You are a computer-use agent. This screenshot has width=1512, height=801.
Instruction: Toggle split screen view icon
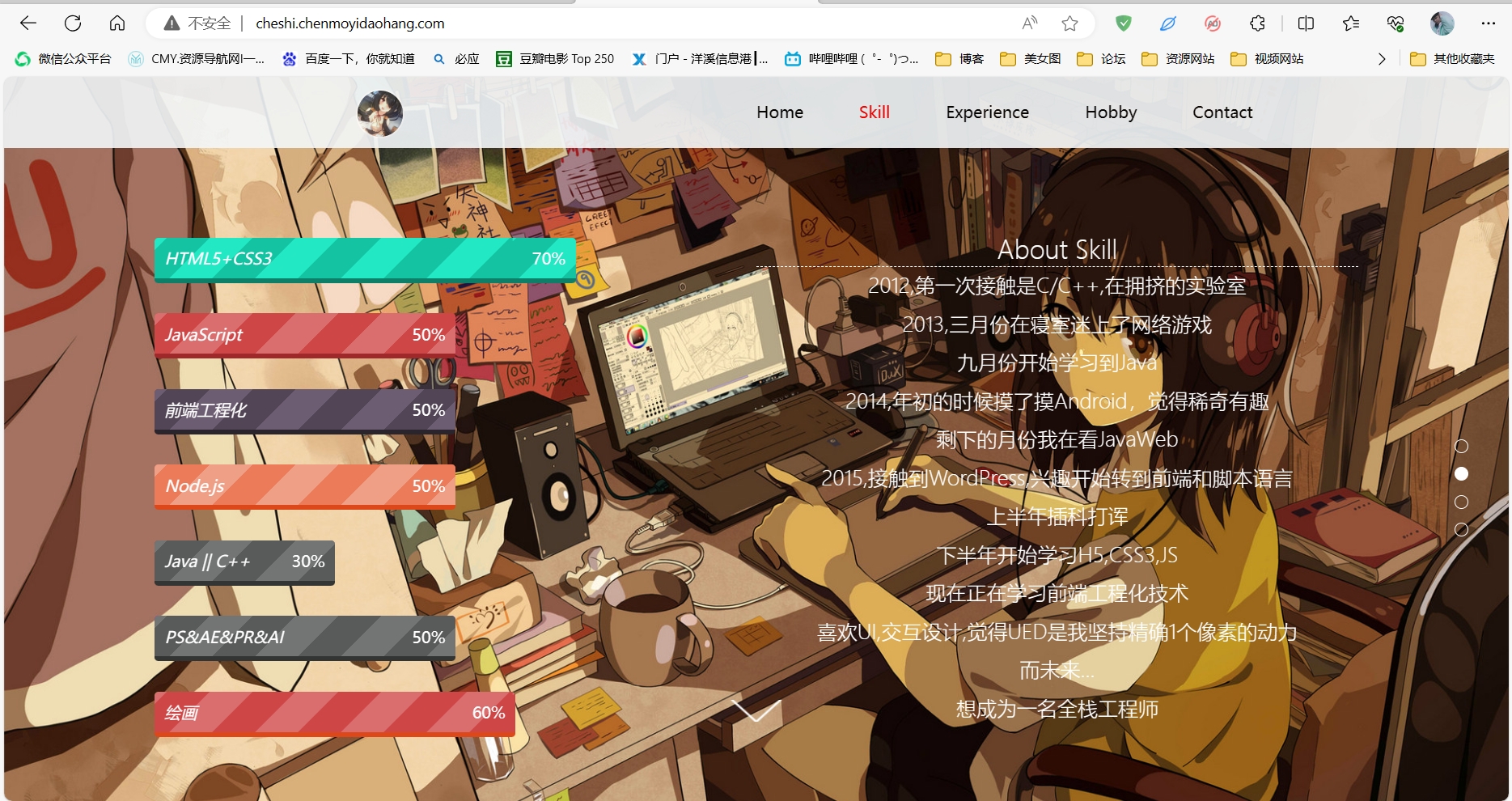[x=1306, y=23]
